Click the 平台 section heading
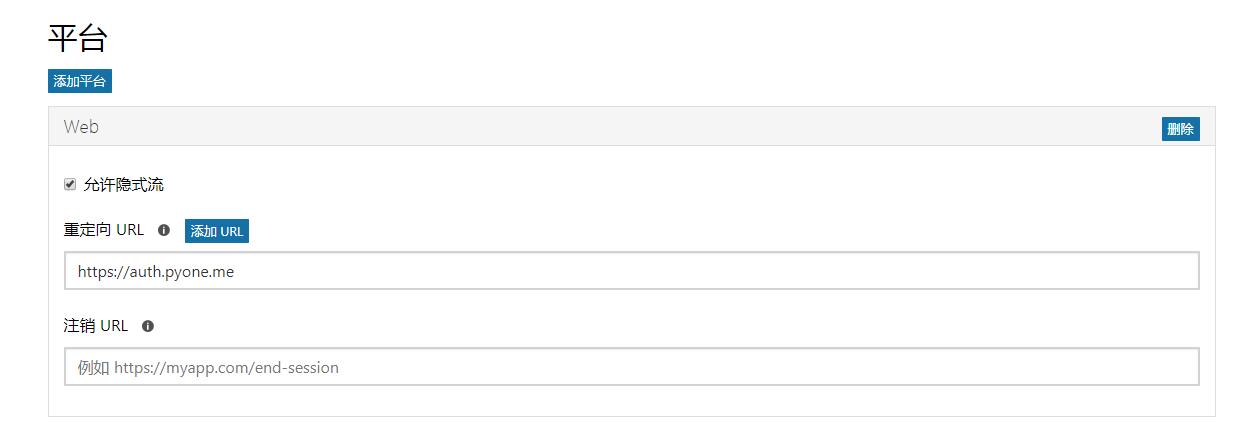 pos(78,39)
